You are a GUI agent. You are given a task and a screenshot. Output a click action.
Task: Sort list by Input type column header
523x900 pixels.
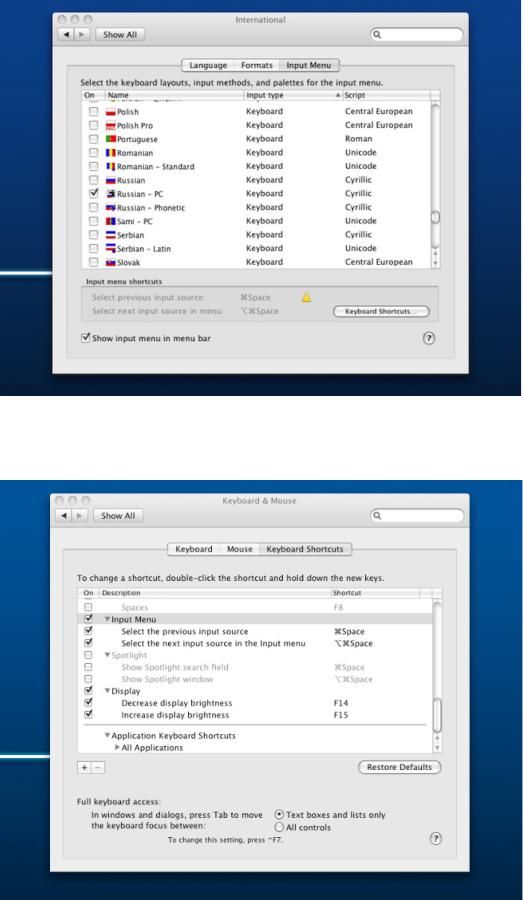pos(293,95)
